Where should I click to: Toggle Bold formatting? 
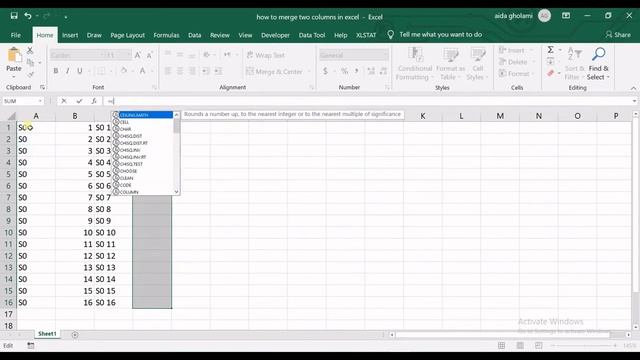click(56, 71)
